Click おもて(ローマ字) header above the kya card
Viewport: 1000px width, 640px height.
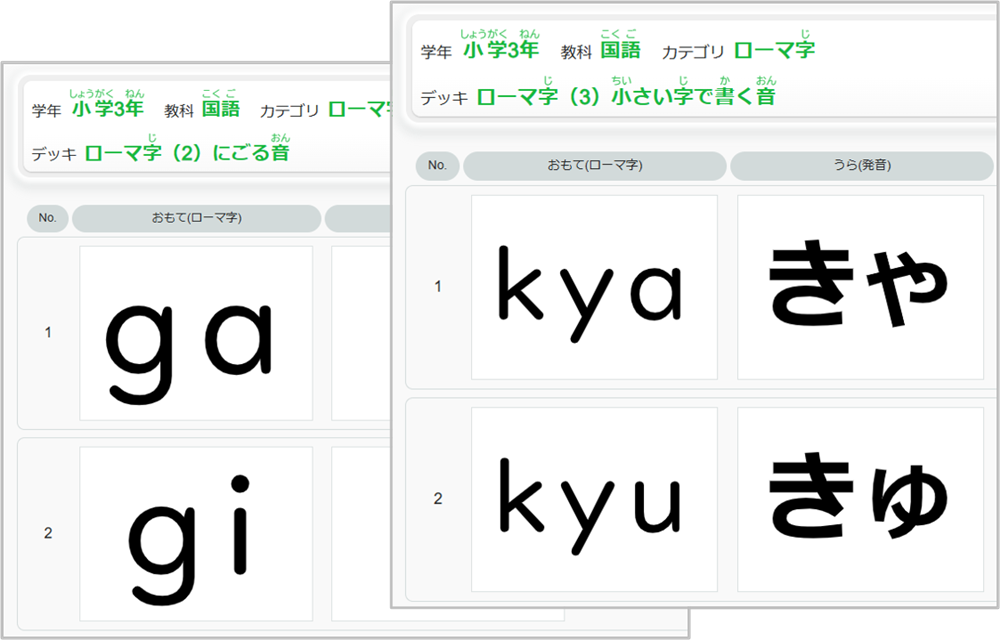pyautogui.click(x=594, y=166)
